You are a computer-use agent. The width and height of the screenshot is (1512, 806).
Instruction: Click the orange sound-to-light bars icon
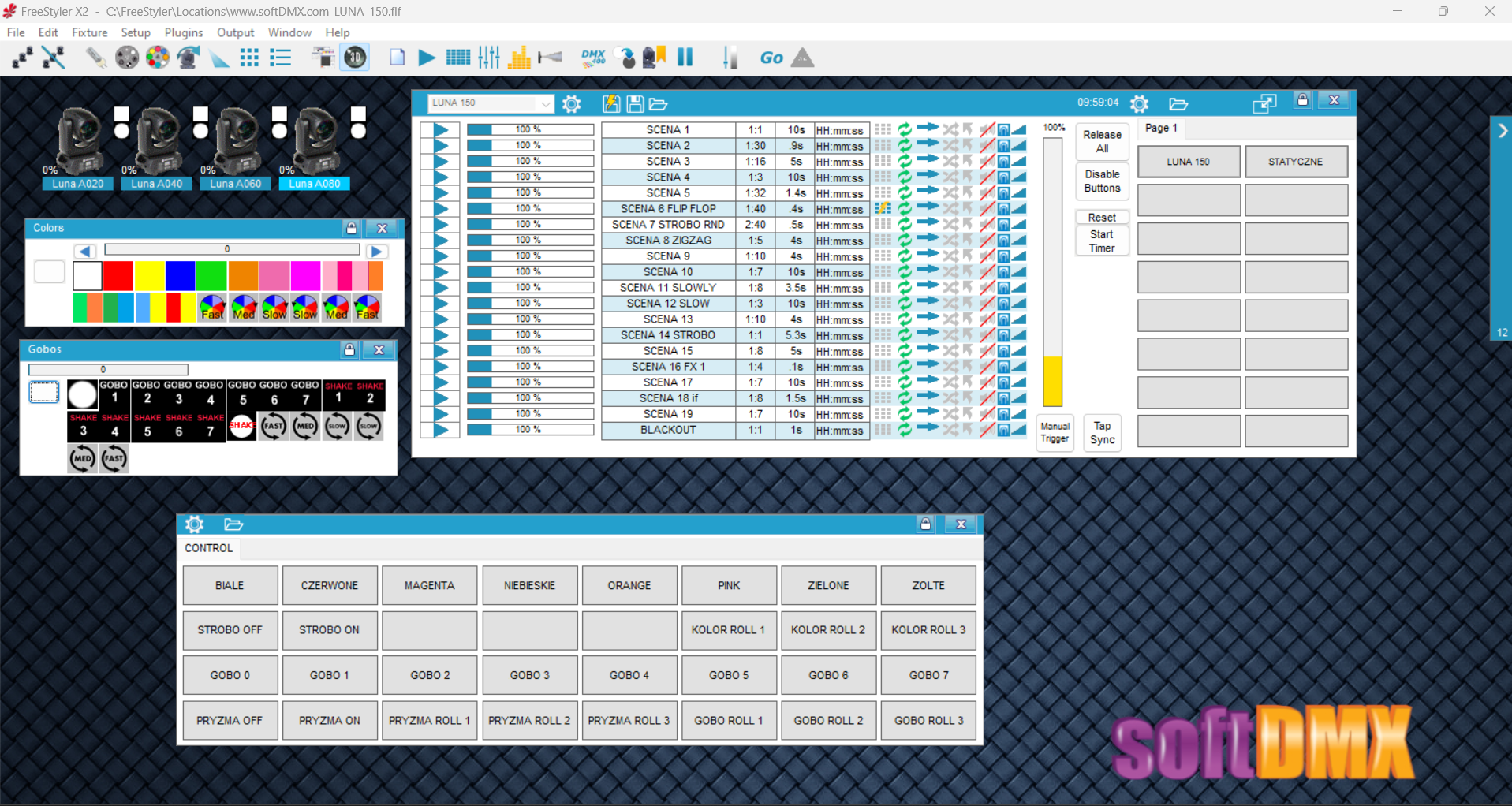(519, 58)
